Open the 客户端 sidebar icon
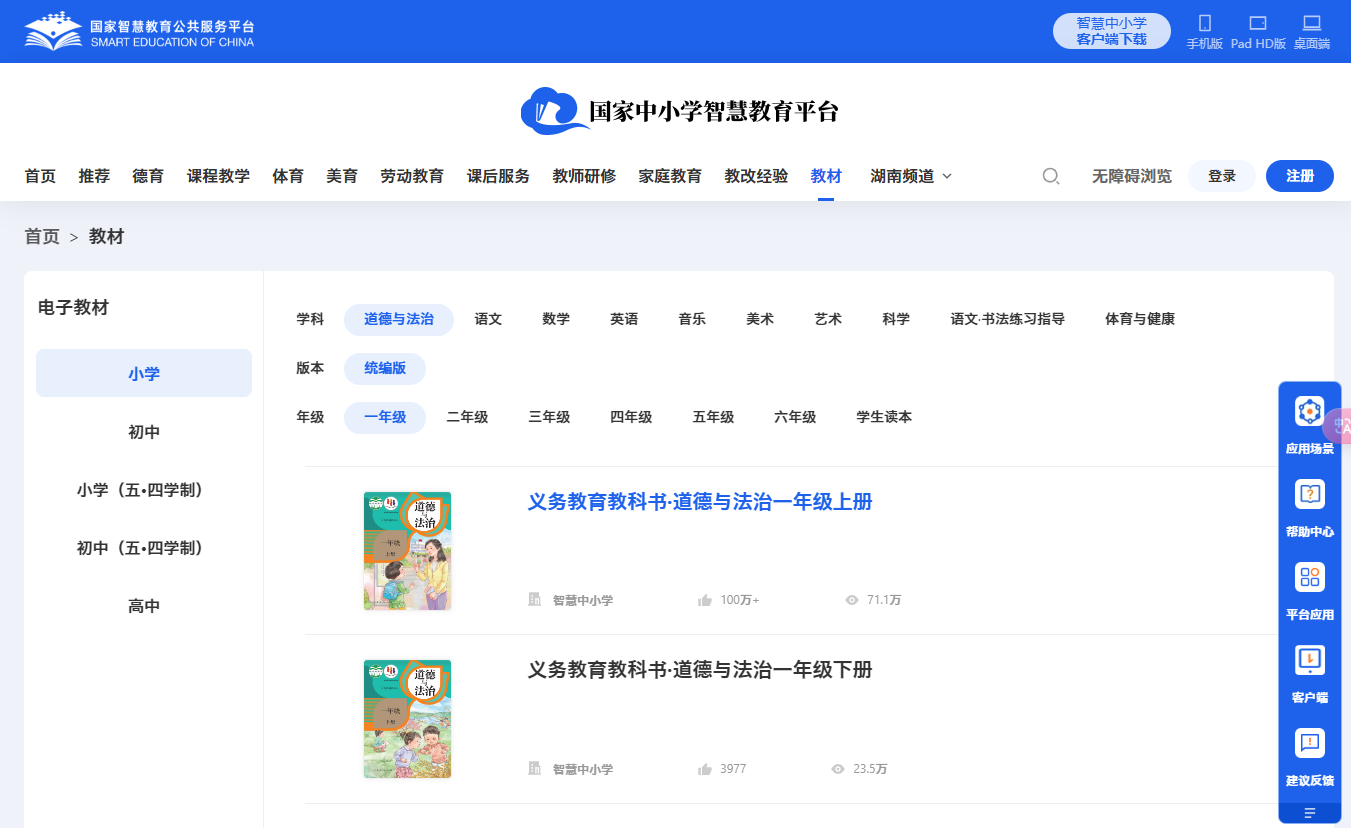The width and height of the screenshot is (1351, 828). (1309, 660)
